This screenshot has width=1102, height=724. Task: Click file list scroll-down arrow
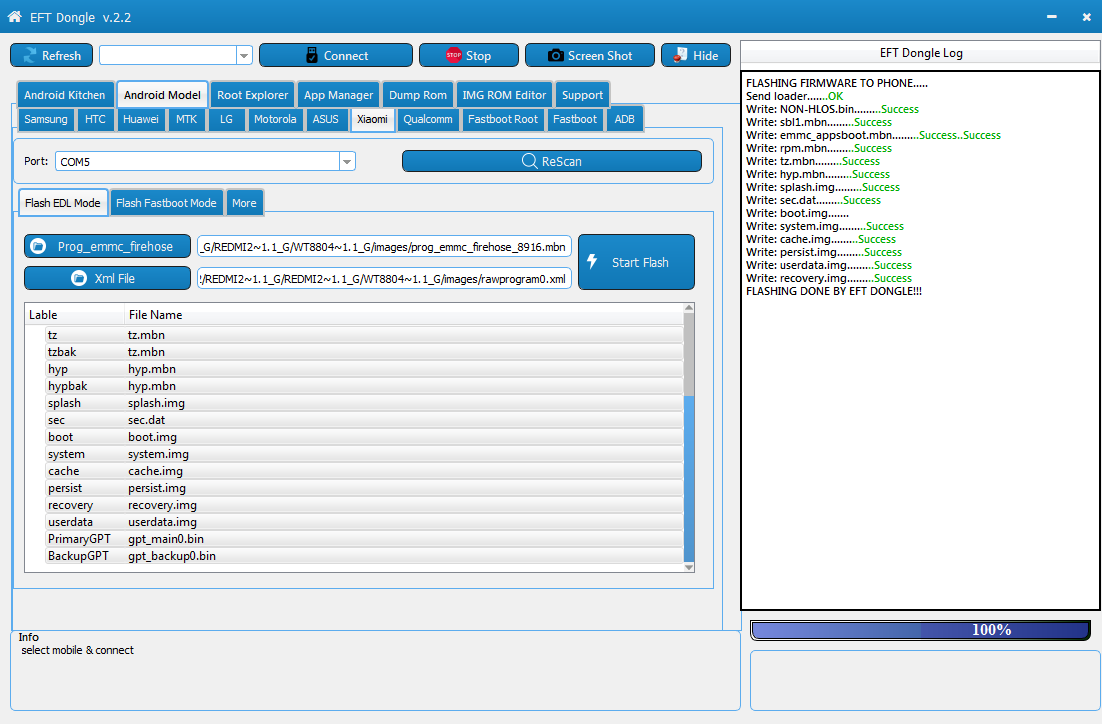(x=688, y=567)
